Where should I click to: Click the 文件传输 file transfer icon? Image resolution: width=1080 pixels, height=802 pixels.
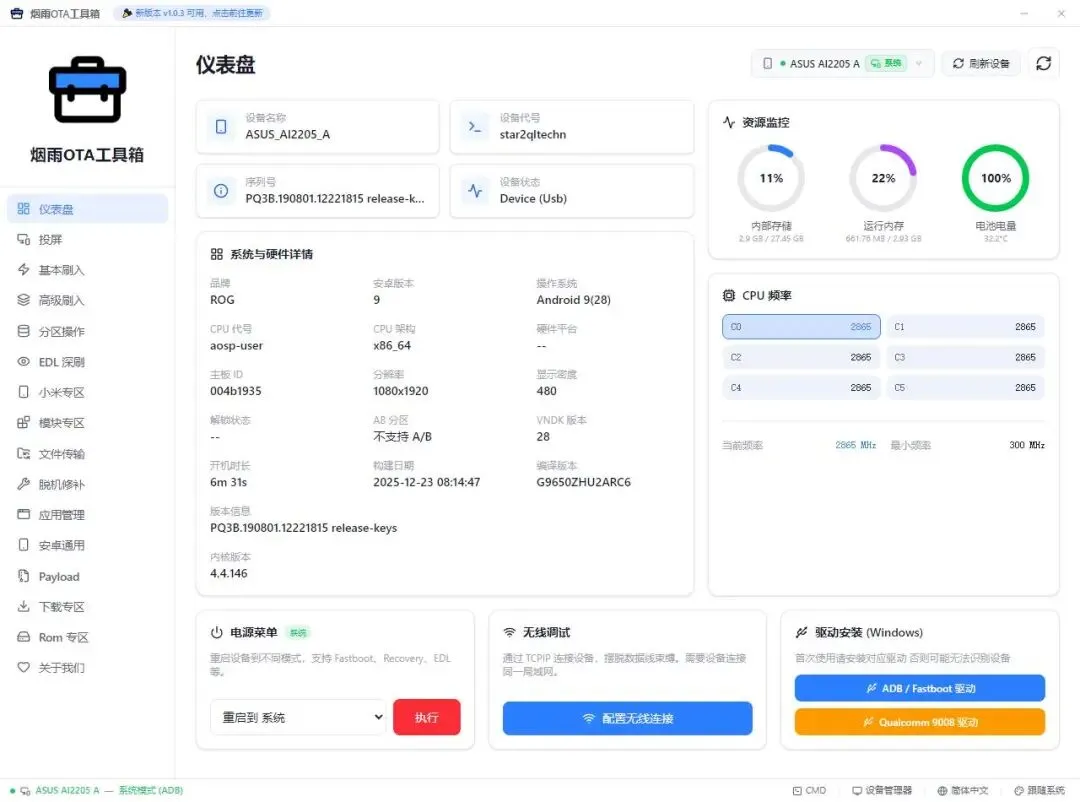(23, 453)
